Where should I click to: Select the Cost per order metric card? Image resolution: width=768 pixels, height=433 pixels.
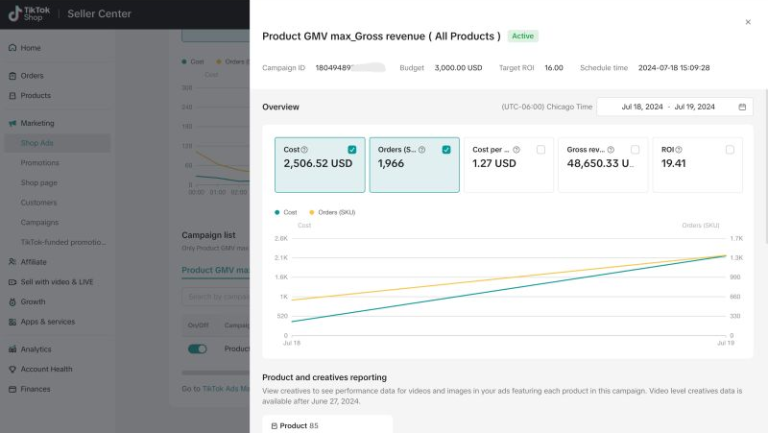(508, 165)
